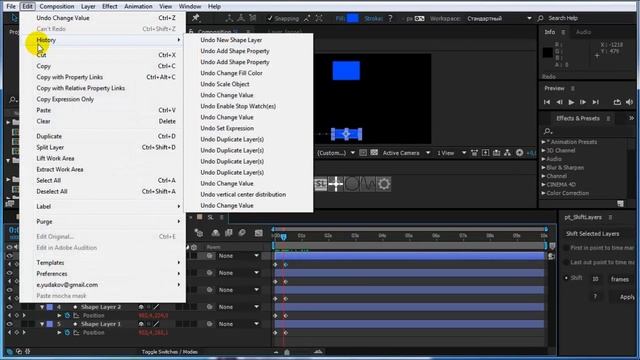Click the flowchart icon in viewer footer
This screenshot has width=640, height=360.
point(507,153)
